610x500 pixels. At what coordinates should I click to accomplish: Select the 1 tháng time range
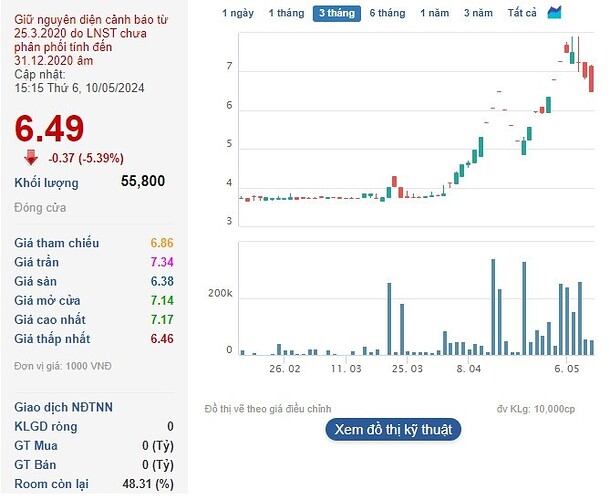coord(286,13)
